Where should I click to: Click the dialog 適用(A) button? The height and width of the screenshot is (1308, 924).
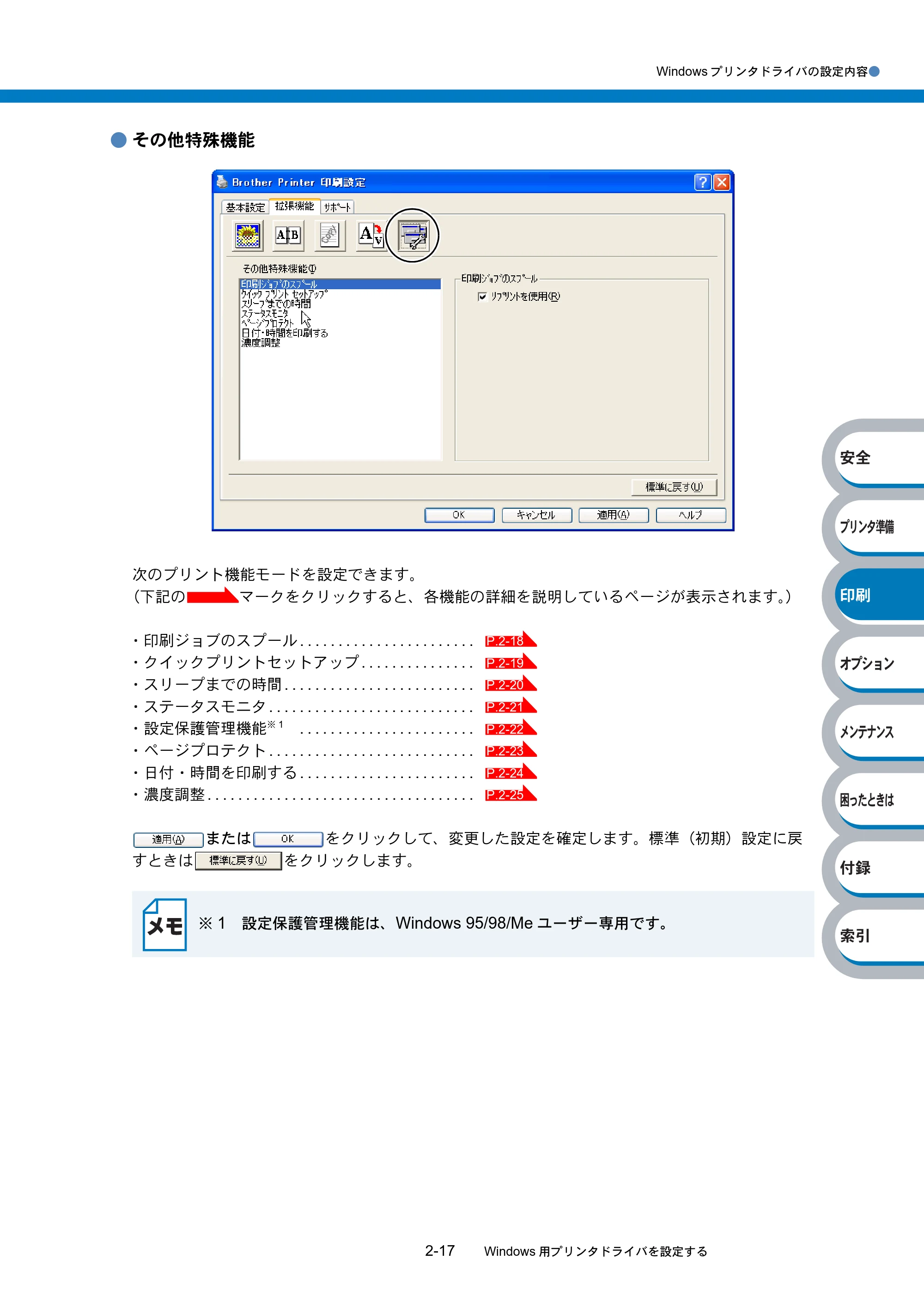(x=614, y=515)
